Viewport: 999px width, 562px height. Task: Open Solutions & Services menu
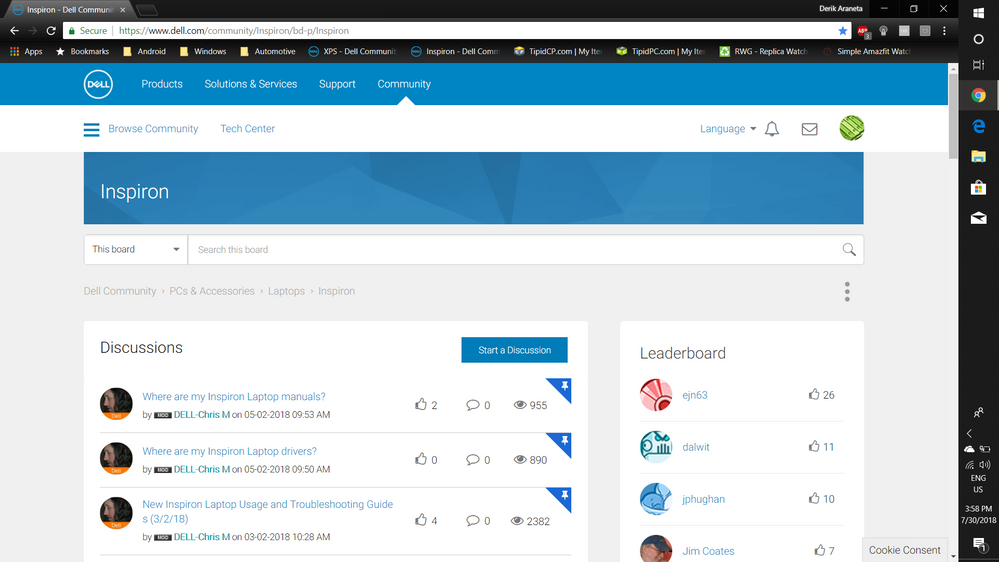250,84
